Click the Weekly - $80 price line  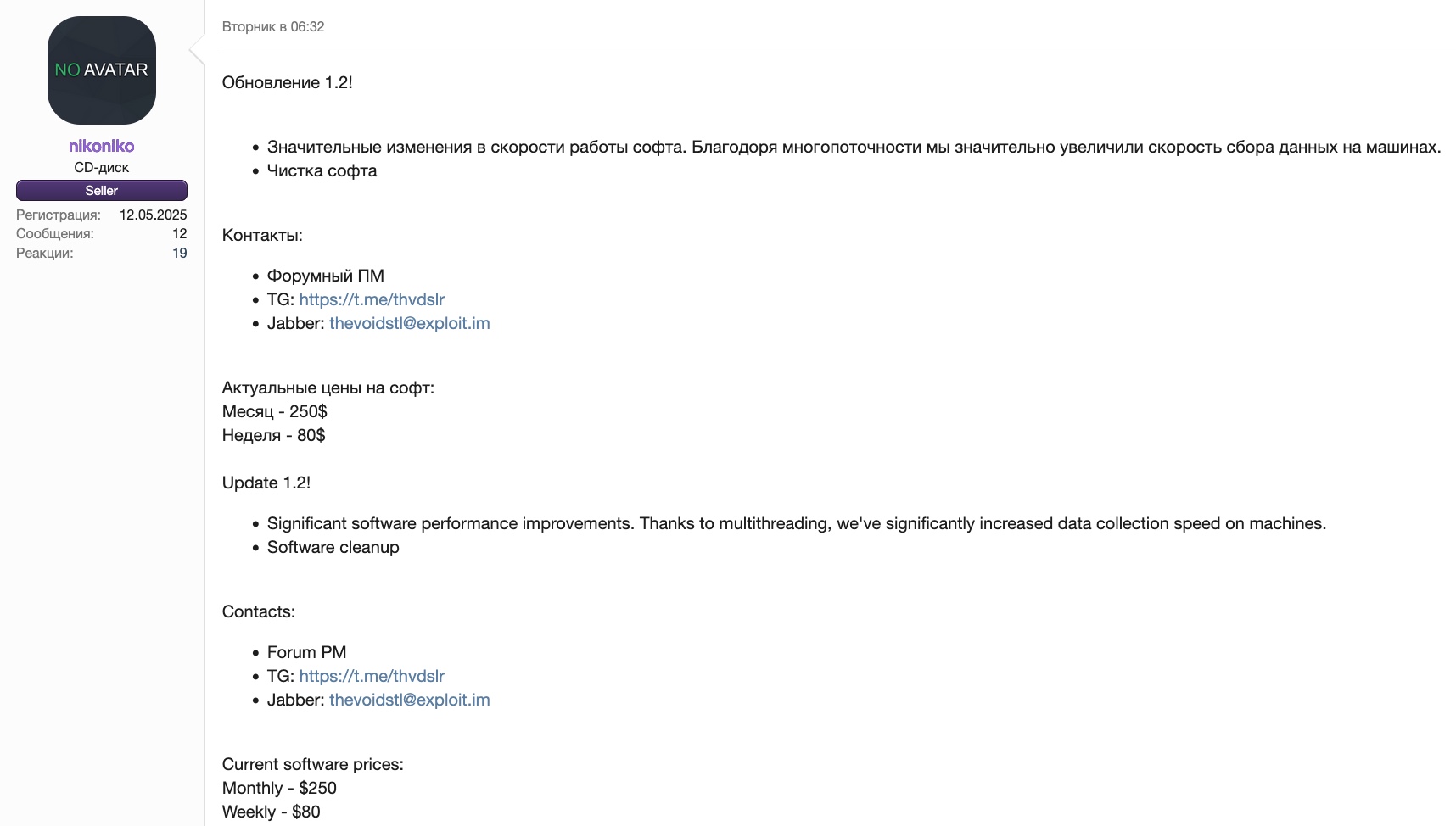coord(271,812)
